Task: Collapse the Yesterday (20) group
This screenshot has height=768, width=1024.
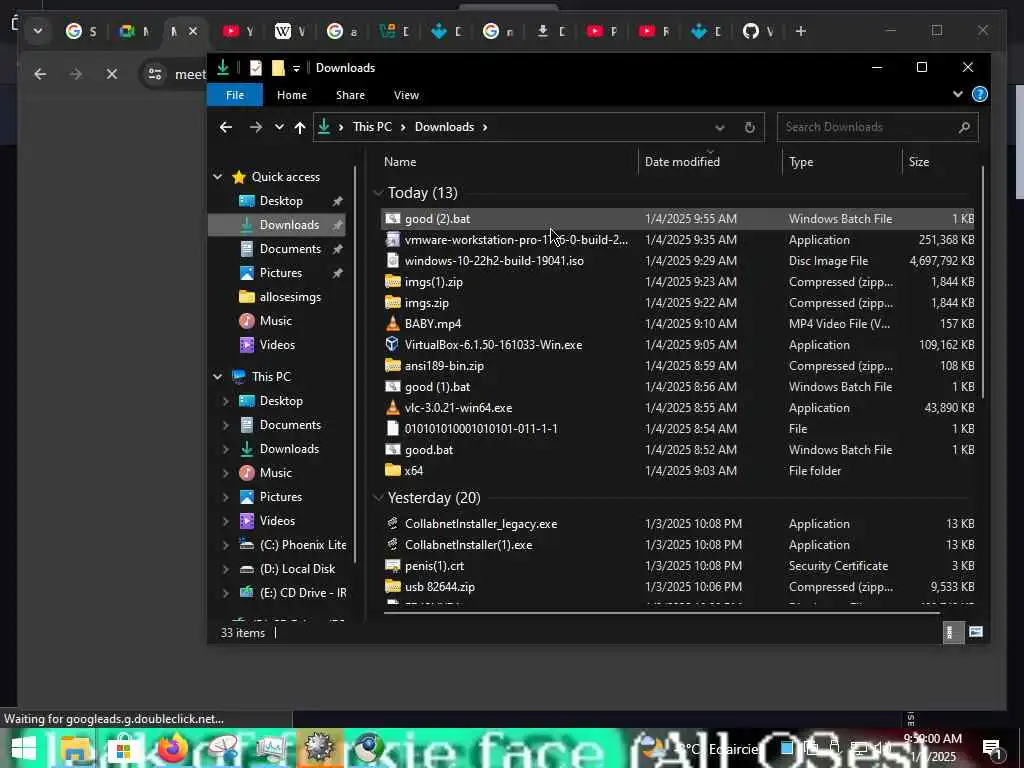Action: tap(378, 498)
